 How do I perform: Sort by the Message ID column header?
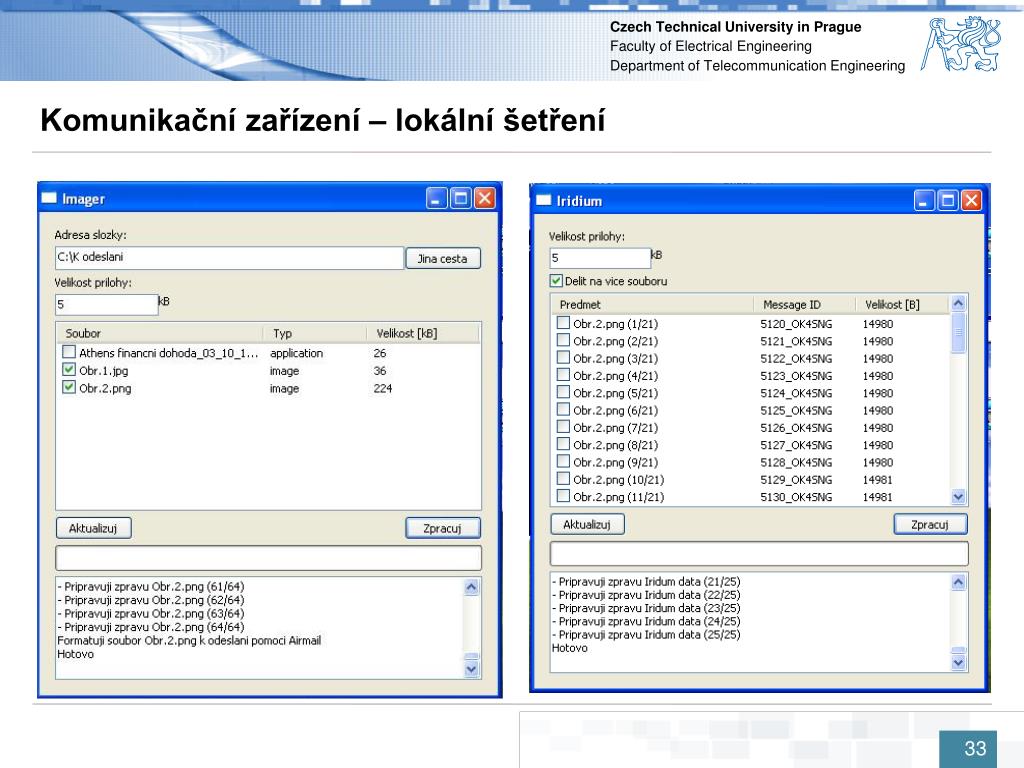[804, 304]
